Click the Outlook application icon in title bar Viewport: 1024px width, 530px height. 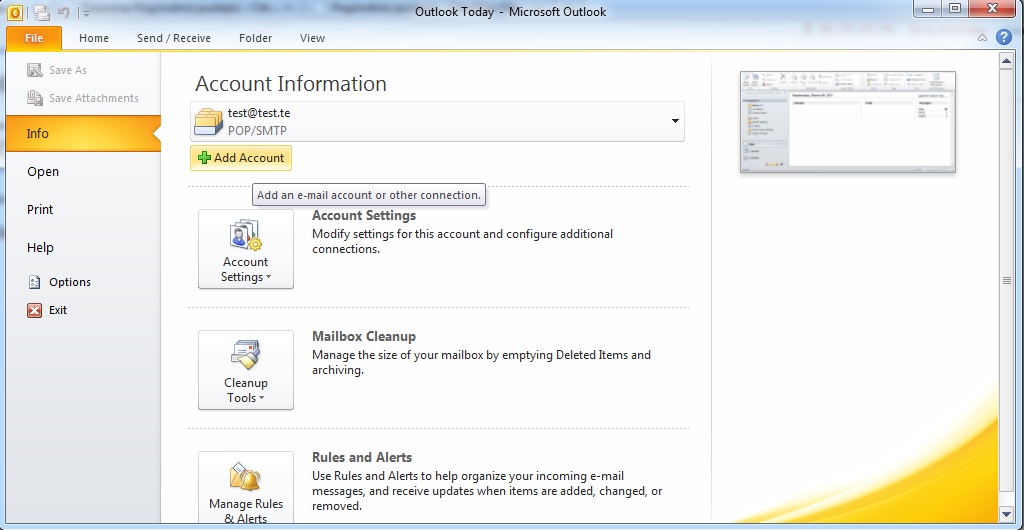click(14, 12)
